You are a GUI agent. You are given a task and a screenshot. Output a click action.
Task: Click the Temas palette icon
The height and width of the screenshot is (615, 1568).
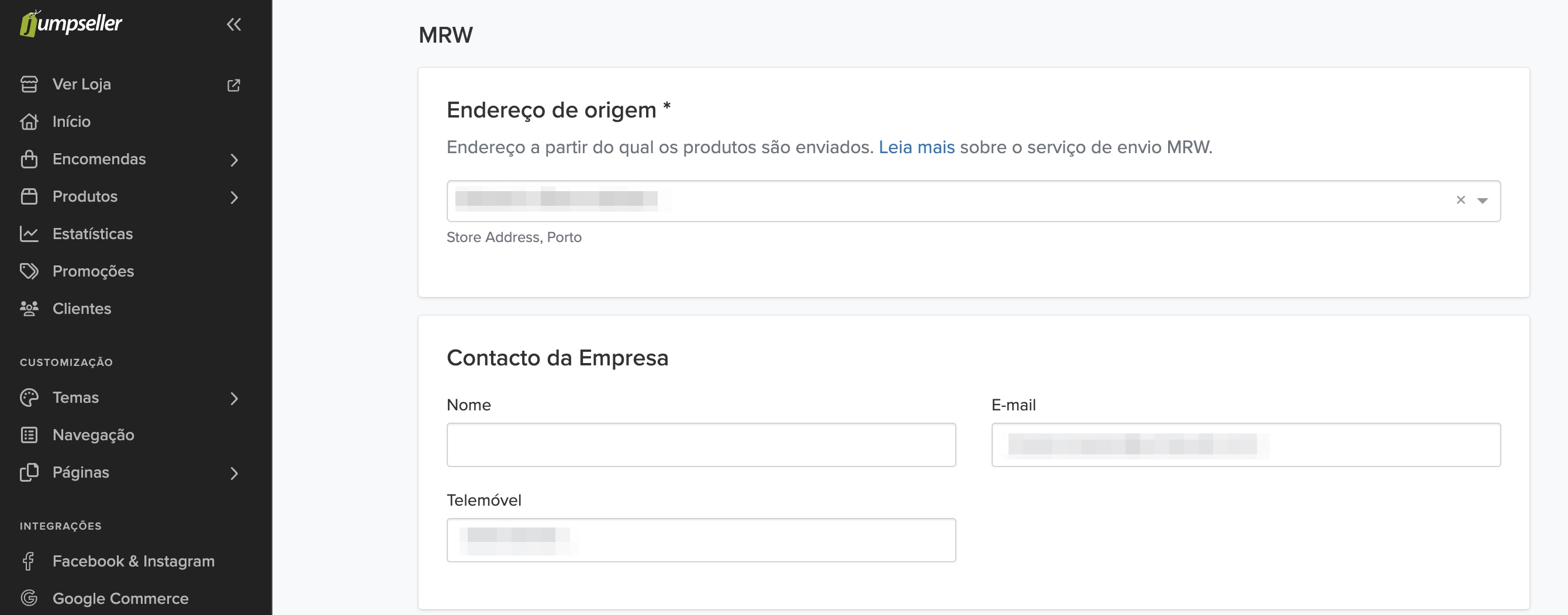(29, 398)
